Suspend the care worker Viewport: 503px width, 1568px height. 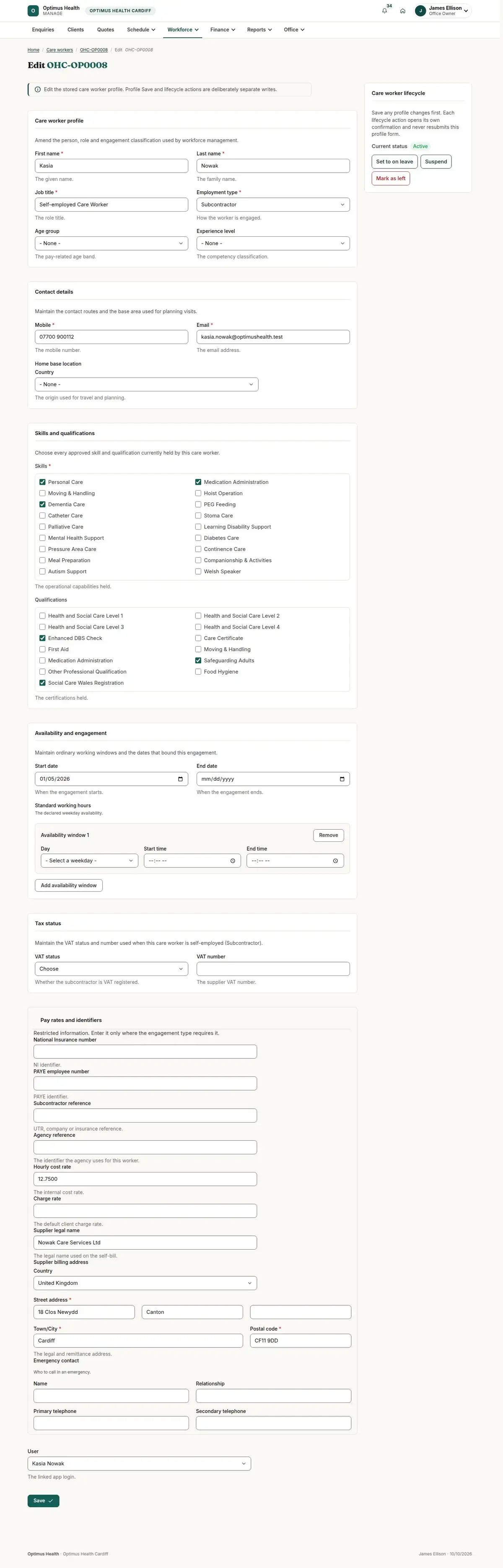coord(436,162)
